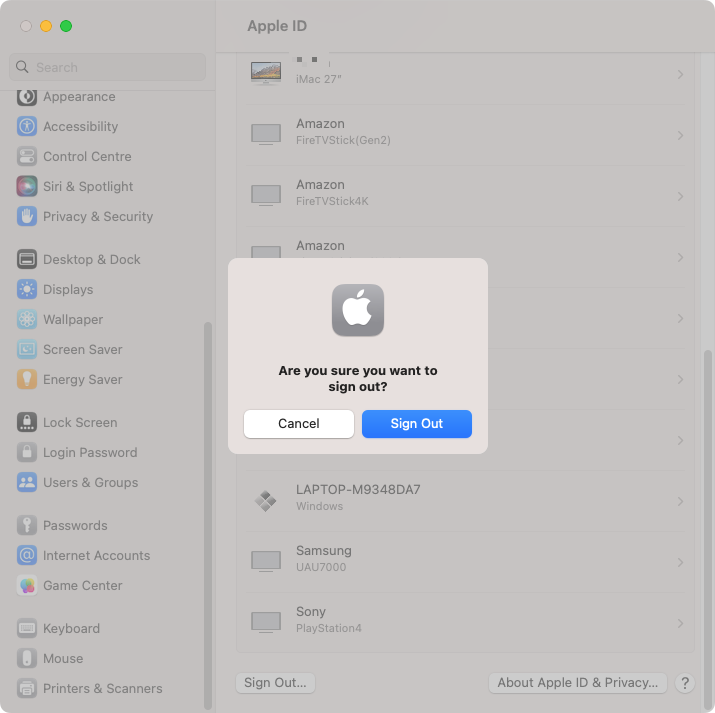The height and width of the screenshot is (713, 715).
Task: Click the iMac 27" device thumbnail
Action: point(266,73)
